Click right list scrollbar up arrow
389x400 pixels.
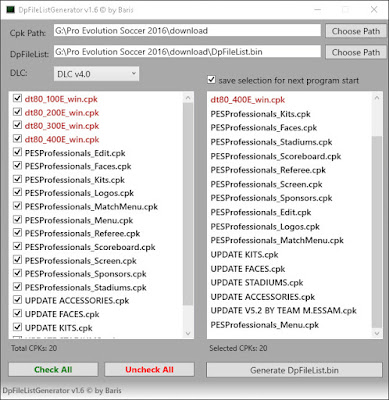(377, 98)
